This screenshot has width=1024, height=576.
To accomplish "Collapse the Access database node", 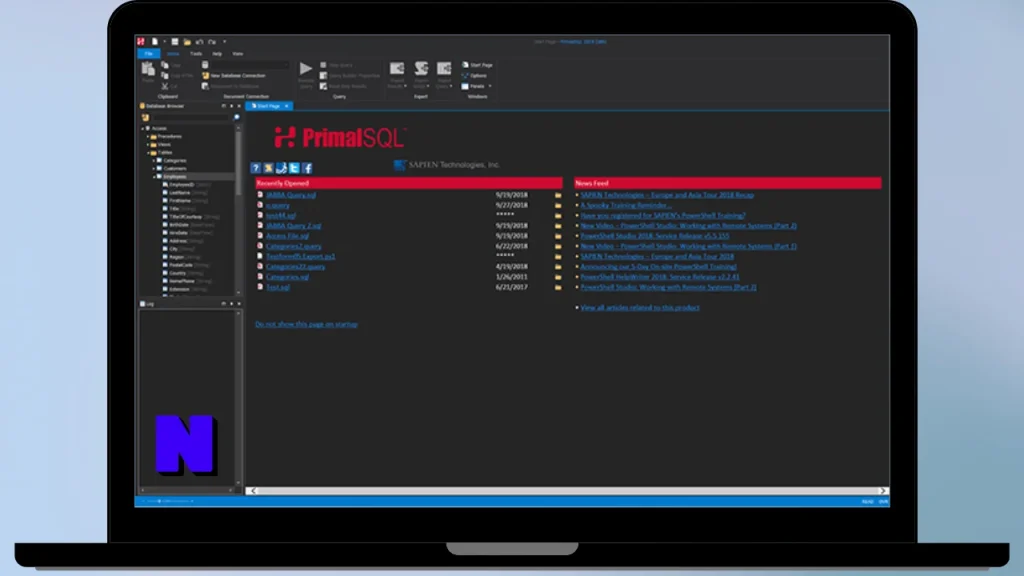I will point(143,128).
